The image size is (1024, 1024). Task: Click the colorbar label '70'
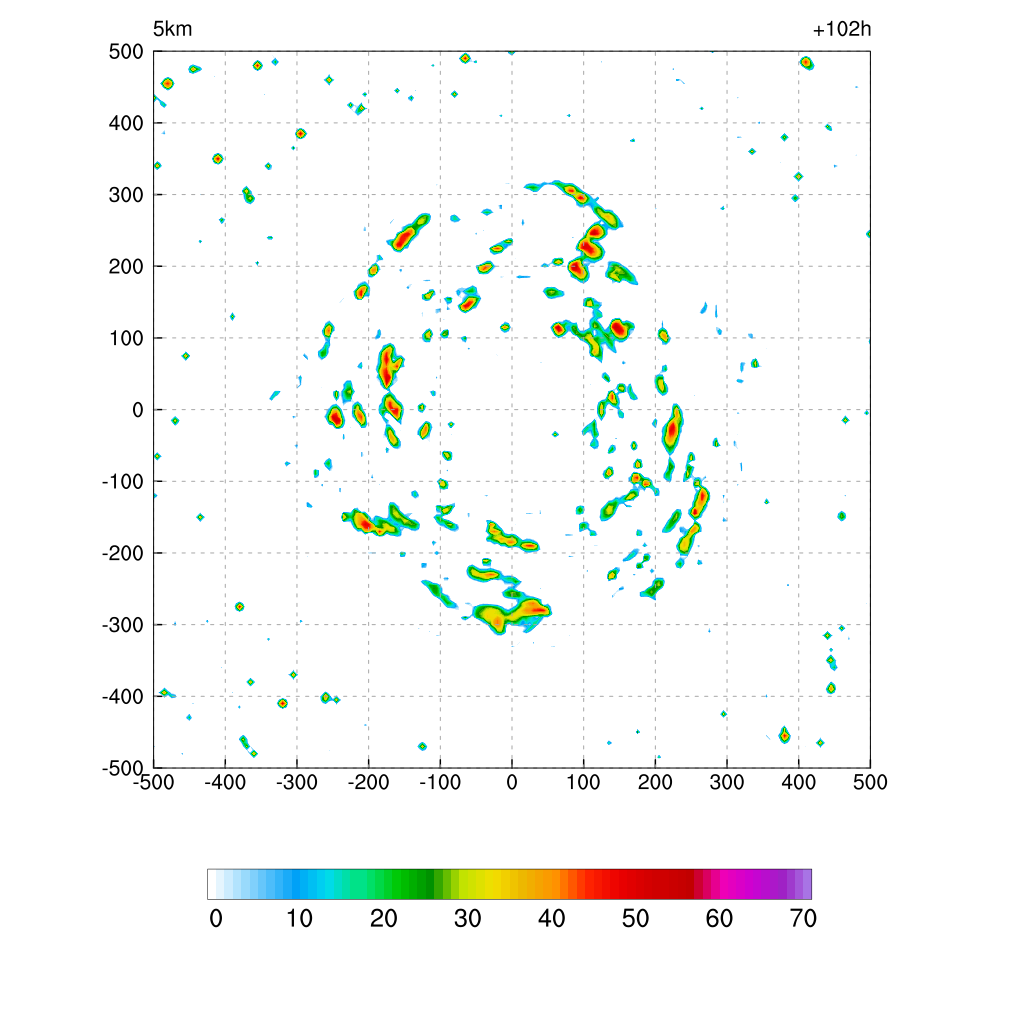click(x=803, y=919)
